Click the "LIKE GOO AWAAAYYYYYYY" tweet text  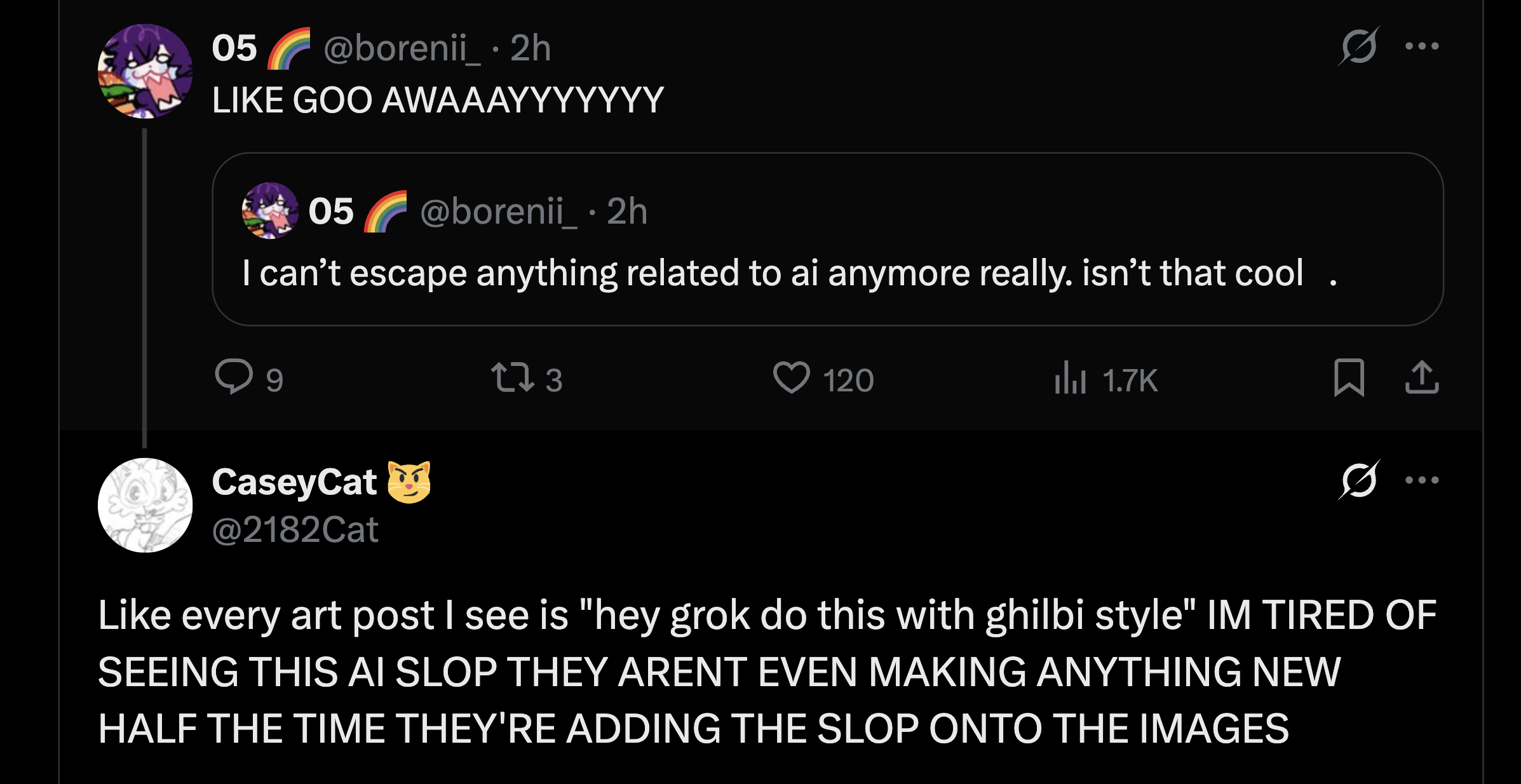(438, 100)
